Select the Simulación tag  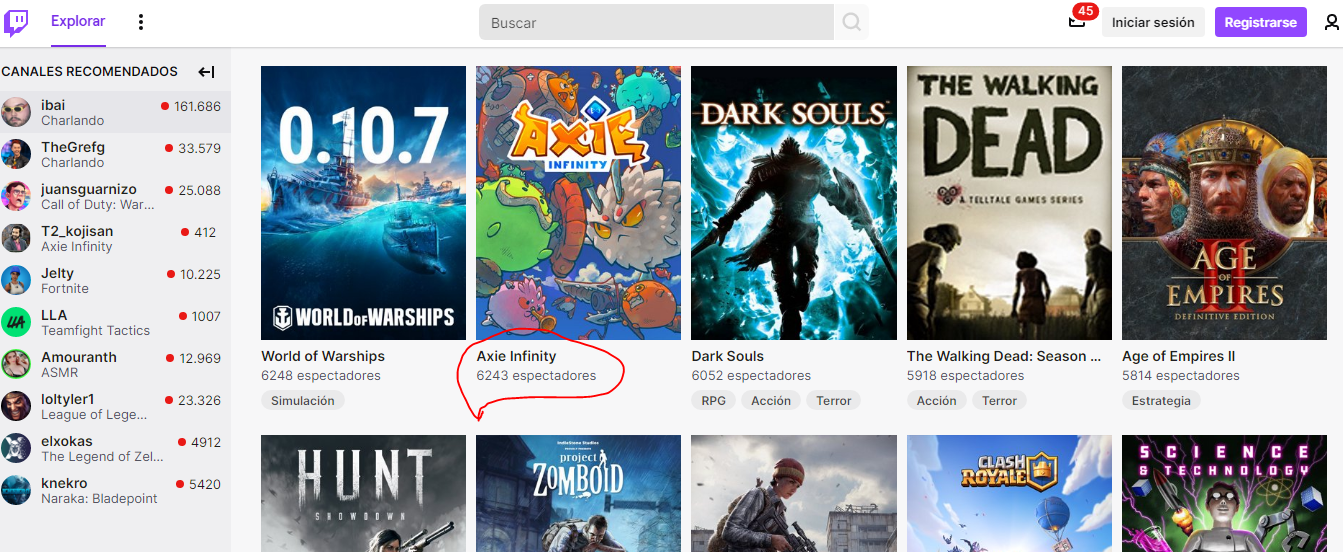[303, 400]
